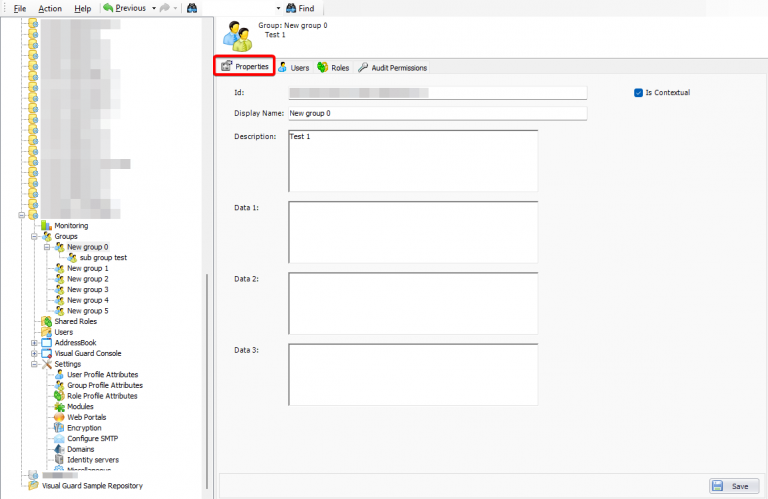
Task: Open the Users folder icon in the tree
Action: (47, 332)
